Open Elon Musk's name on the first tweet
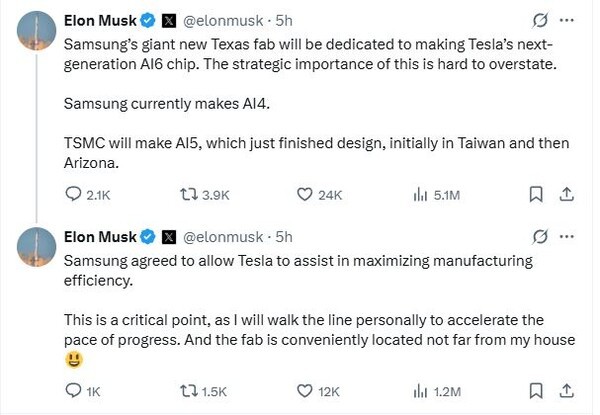Image resolution: width=600 pixels, height=415 pixels. coord(100,19)
